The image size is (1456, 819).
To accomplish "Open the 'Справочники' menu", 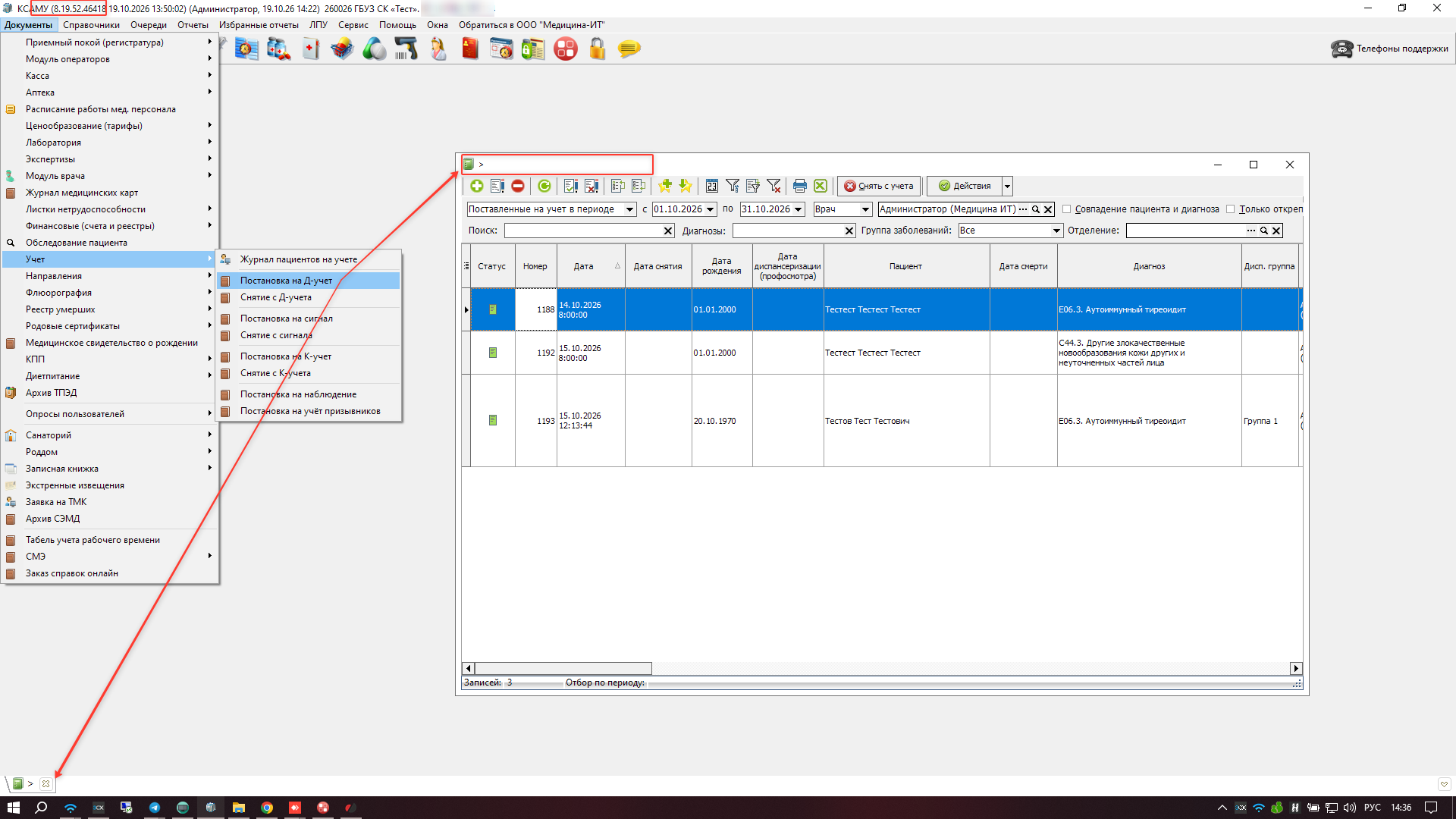I will [91, 25].
